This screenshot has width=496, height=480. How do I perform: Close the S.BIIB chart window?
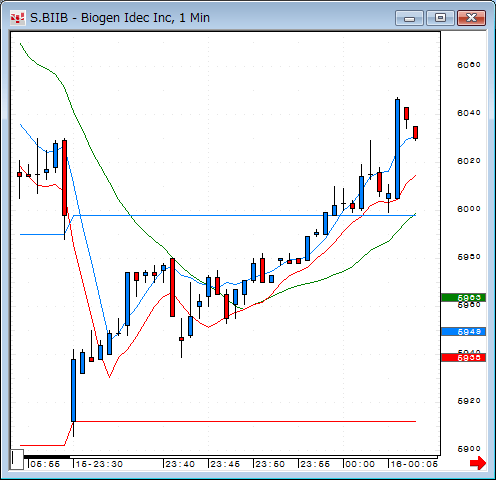[x=471, y=18]
